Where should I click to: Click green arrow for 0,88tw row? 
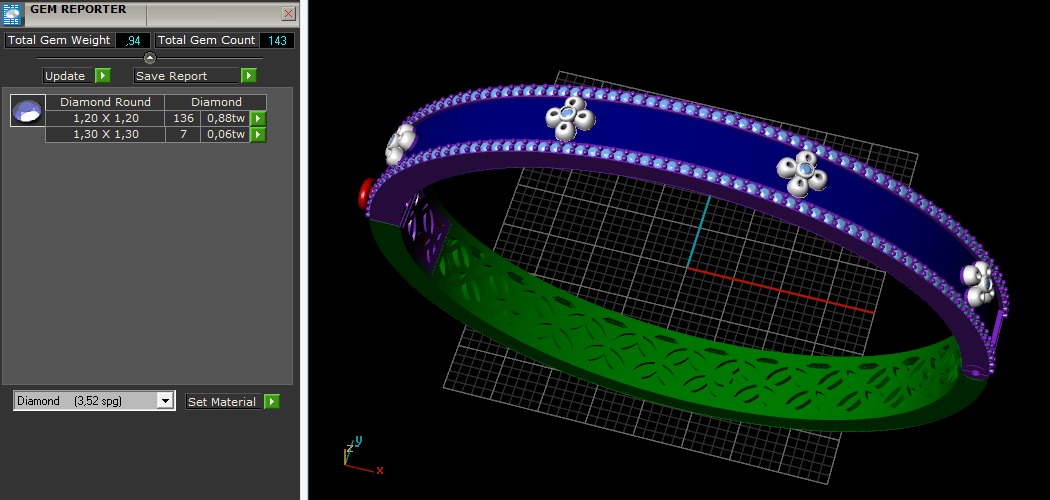click(258, 118)
